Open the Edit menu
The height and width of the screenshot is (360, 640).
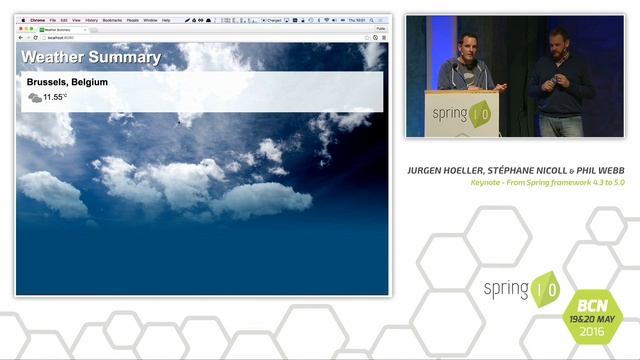click(x=64, y=20)
